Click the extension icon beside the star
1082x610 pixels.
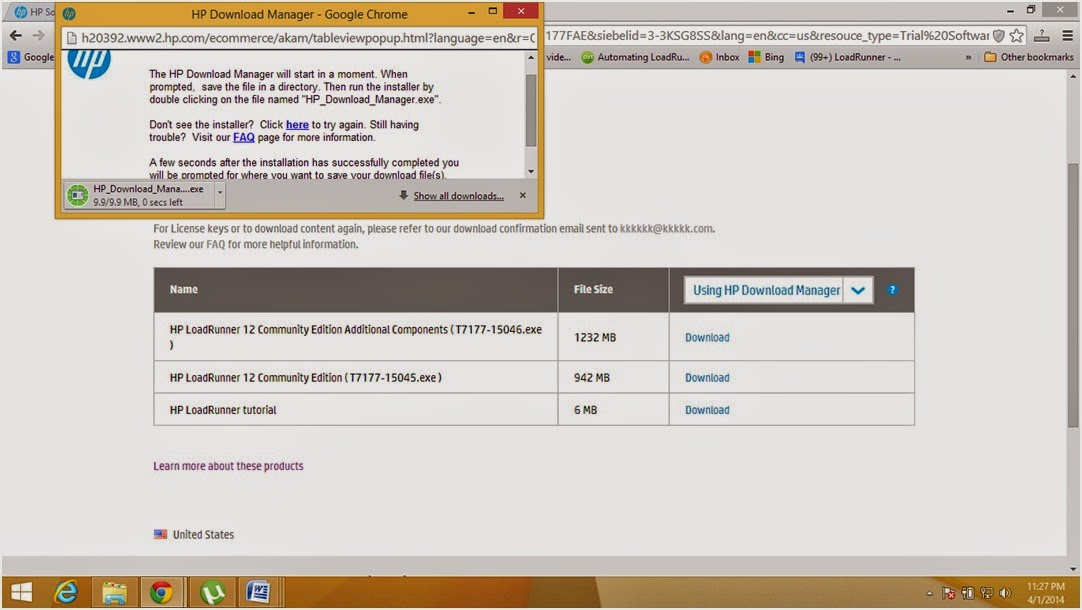(1042, 36)
